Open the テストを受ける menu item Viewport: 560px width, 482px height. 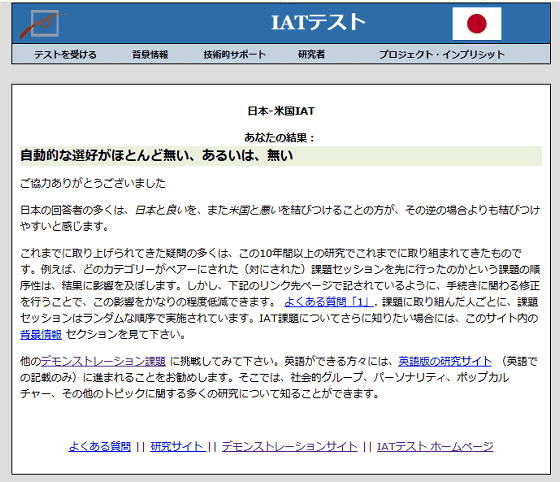pyautogui.click(x=65, y=55)
